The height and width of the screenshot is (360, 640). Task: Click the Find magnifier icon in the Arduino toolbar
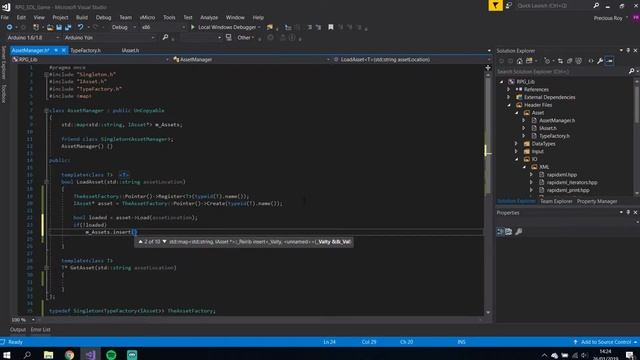pyautogui.click(x=165, y=38)
